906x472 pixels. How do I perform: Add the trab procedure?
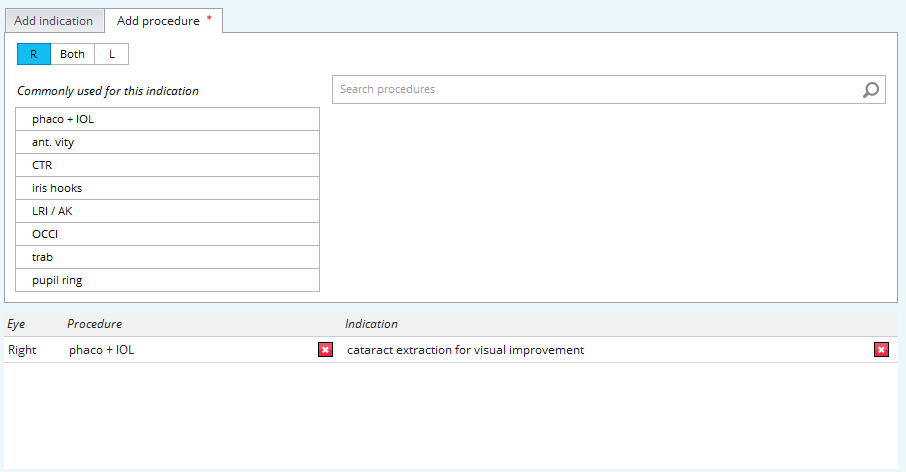(x=168, y=257)
